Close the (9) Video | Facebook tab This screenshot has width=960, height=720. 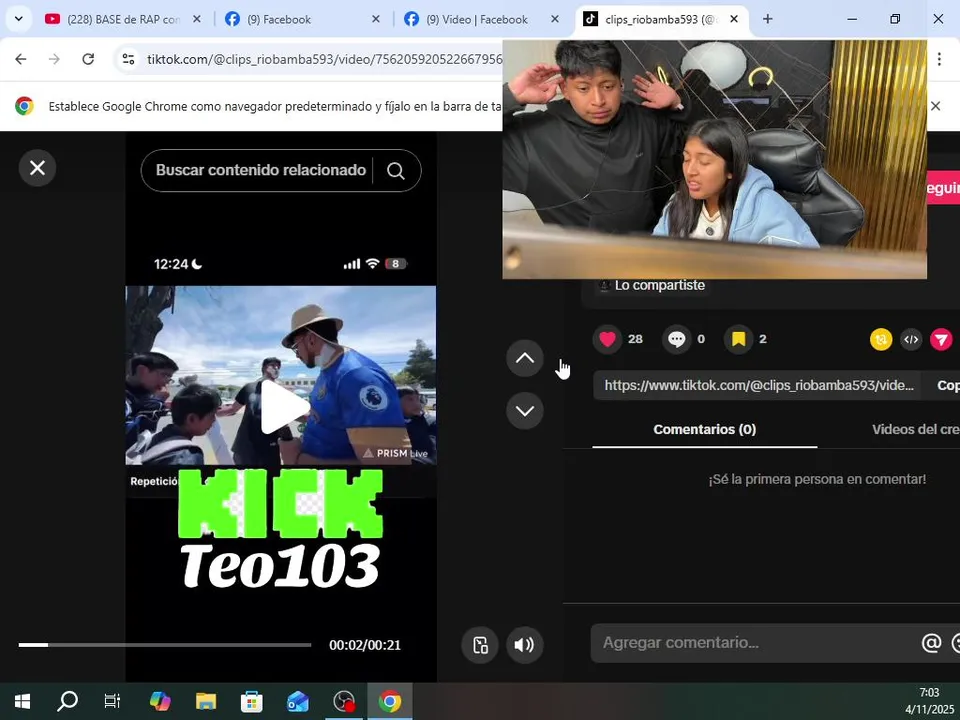pos(555,19)
